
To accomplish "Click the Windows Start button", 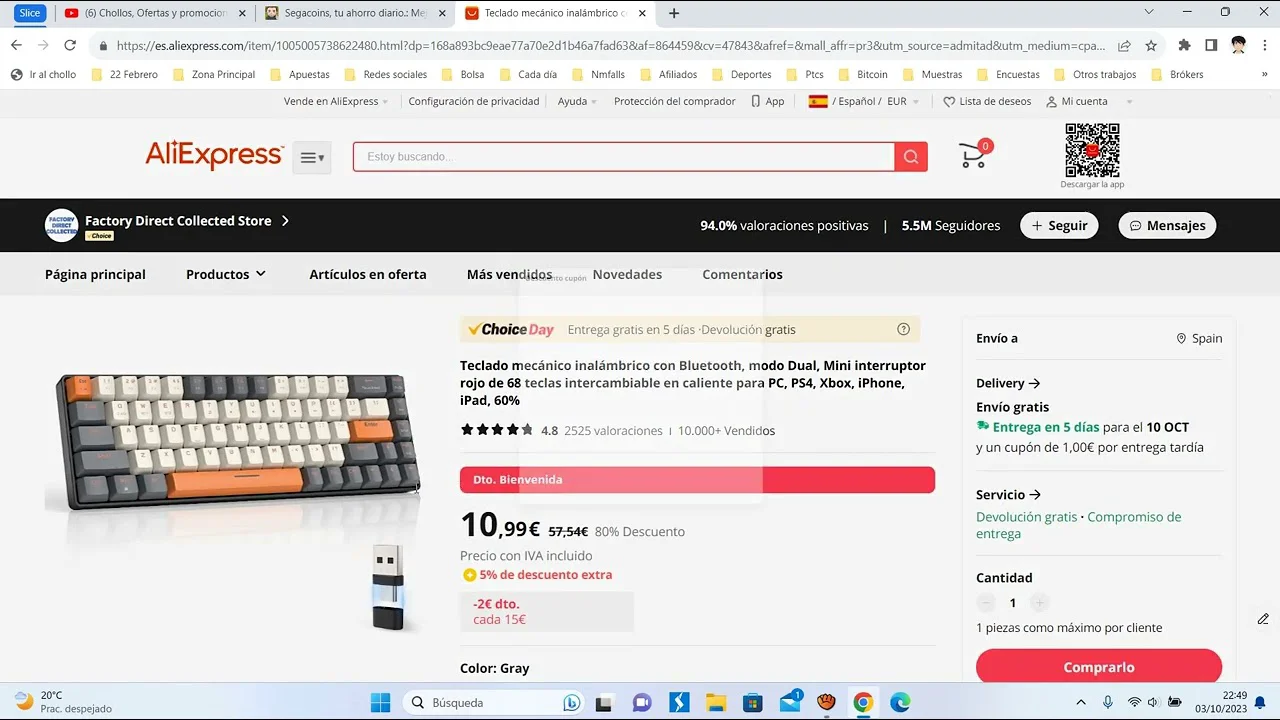I will click(x=381, y=702).
